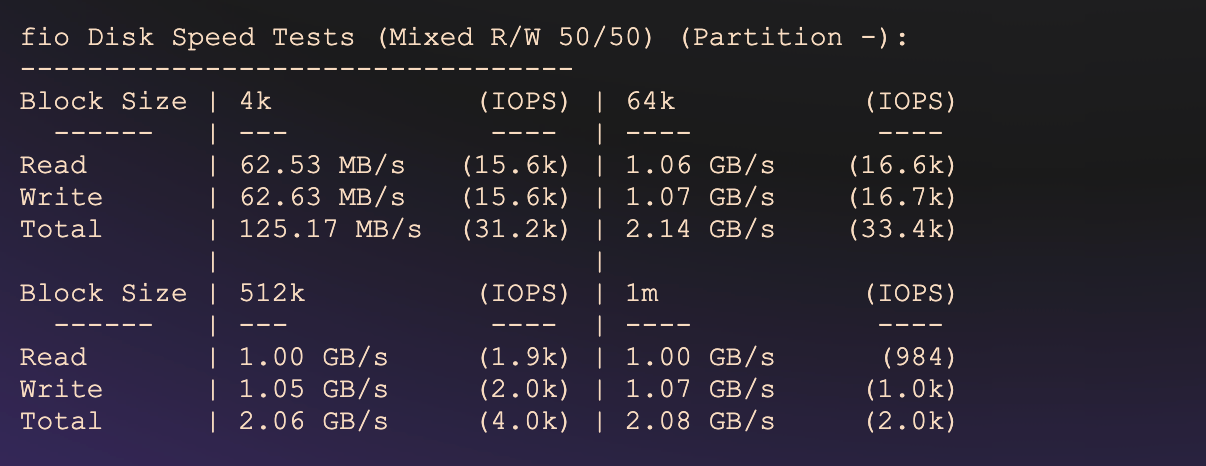Viewport: 1206px width, 466px height.
Task: Click the fio Disk Speed Tests title line
Action: tap(467, 38)
